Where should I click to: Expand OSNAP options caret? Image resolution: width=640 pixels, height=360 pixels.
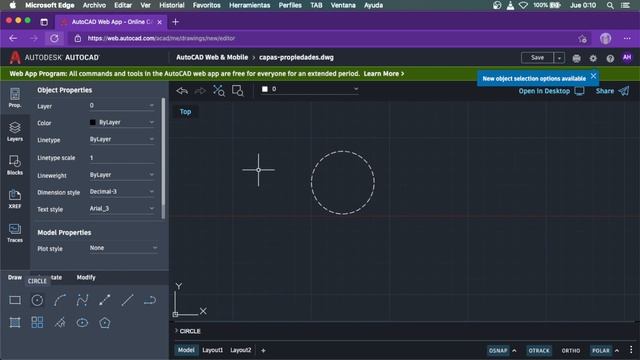[514, 350]
